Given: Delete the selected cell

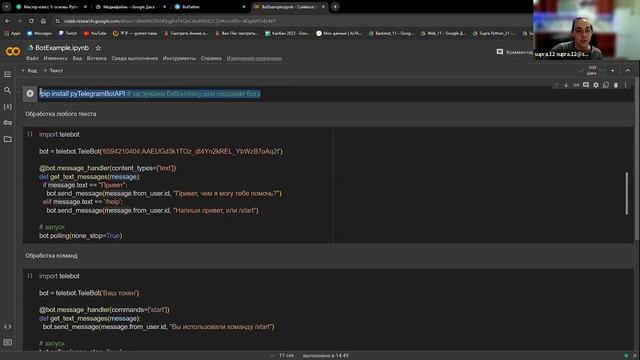Looking at the screenshot, I should point(616,85).
